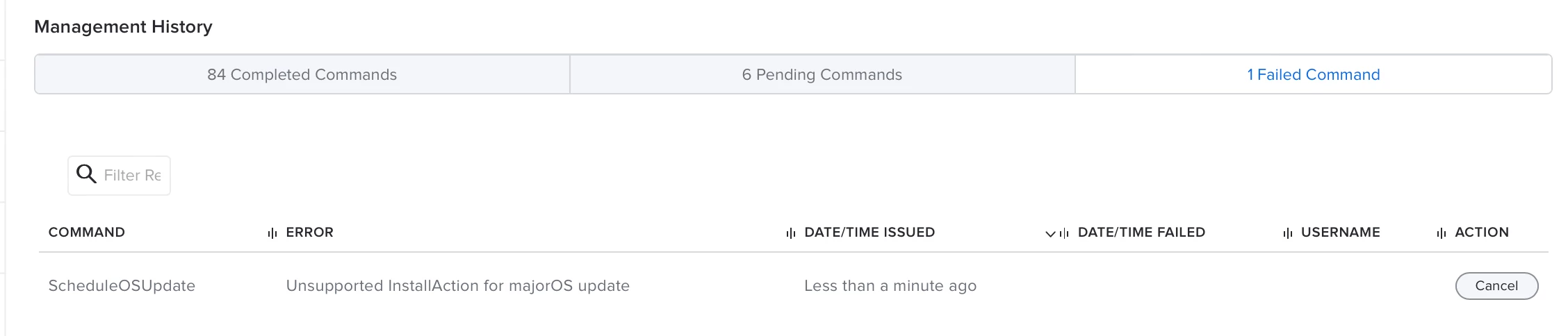The width and height of the screenshot is (1568, 336).
Task: Click the column divider icon before ERROR
Action: click(x=272, y=233)
